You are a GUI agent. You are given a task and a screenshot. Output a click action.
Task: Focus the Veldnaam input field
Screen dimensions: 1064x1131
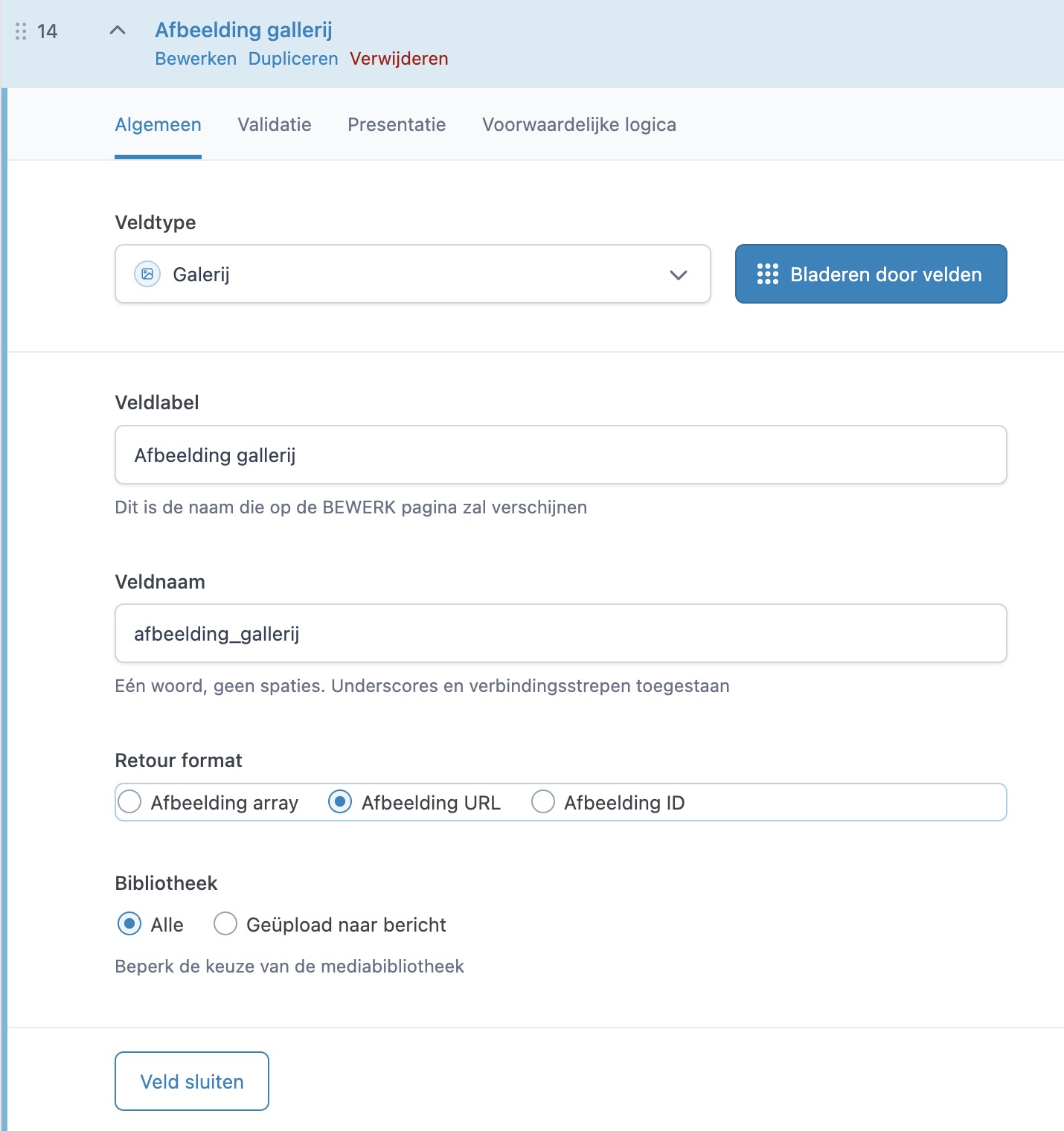(560, 633)
